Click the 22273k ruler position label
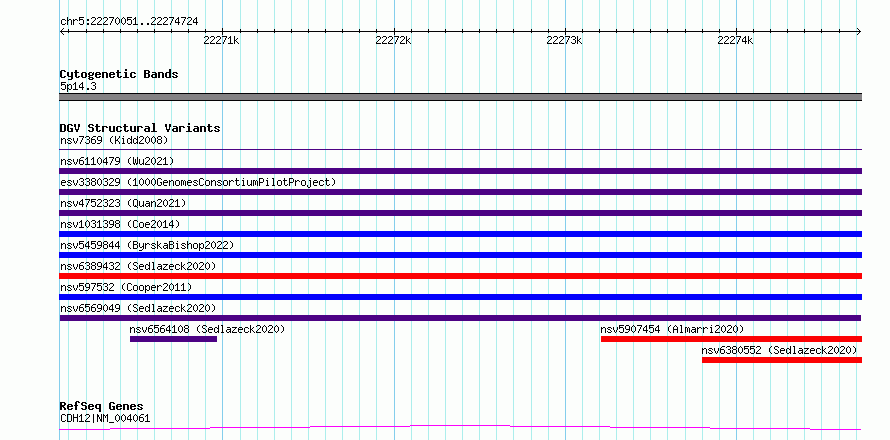The image size is (890, 440). [564, 41]
